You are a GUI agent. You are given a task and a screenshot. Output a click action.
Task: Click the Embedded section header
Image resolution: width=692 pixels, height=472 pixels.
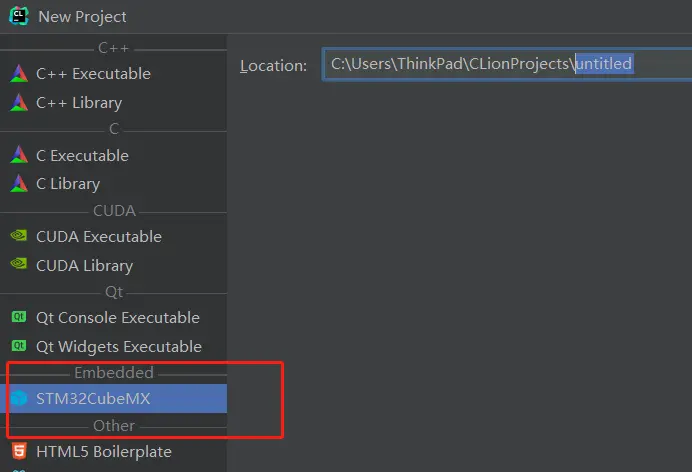tap(114, 373)
